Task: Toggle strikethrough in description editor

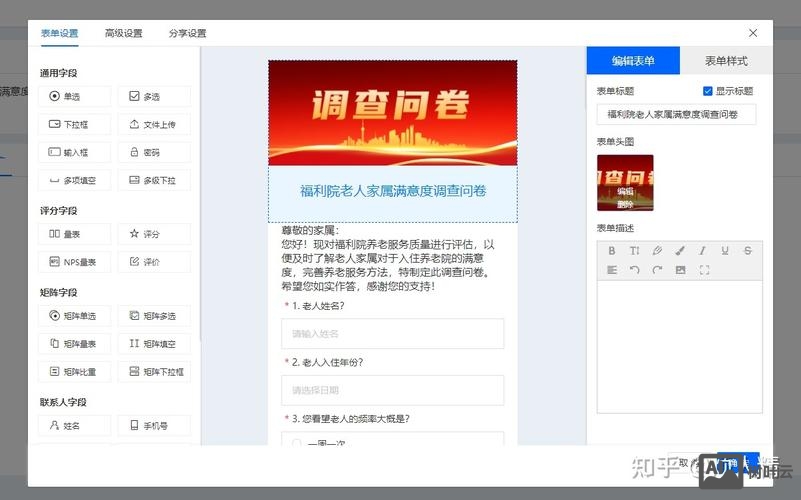Action: click(x=747, y=251)
